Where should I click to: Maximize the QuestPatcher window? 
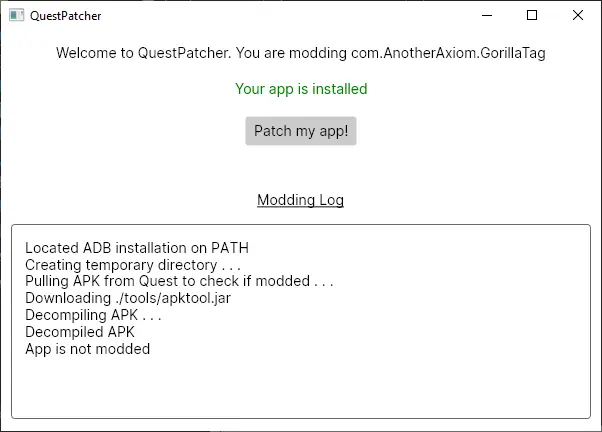532,15
